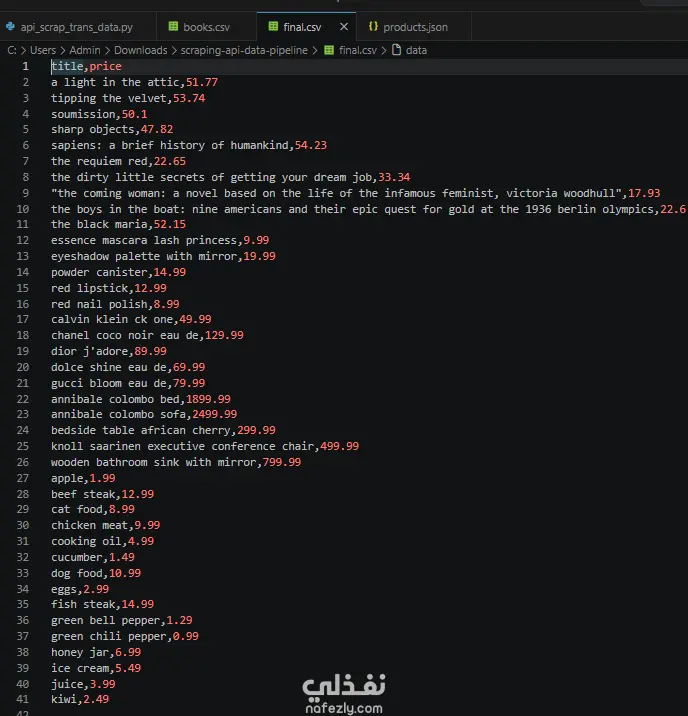Click 'cat food' row text

[x=77, y=509]
